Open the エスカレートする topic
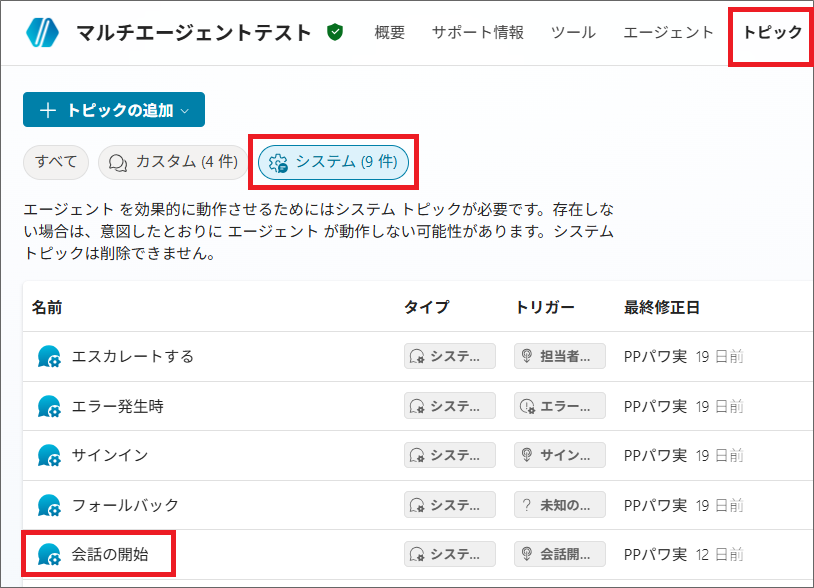The image size is (814, 588). [x=132, y=356]
